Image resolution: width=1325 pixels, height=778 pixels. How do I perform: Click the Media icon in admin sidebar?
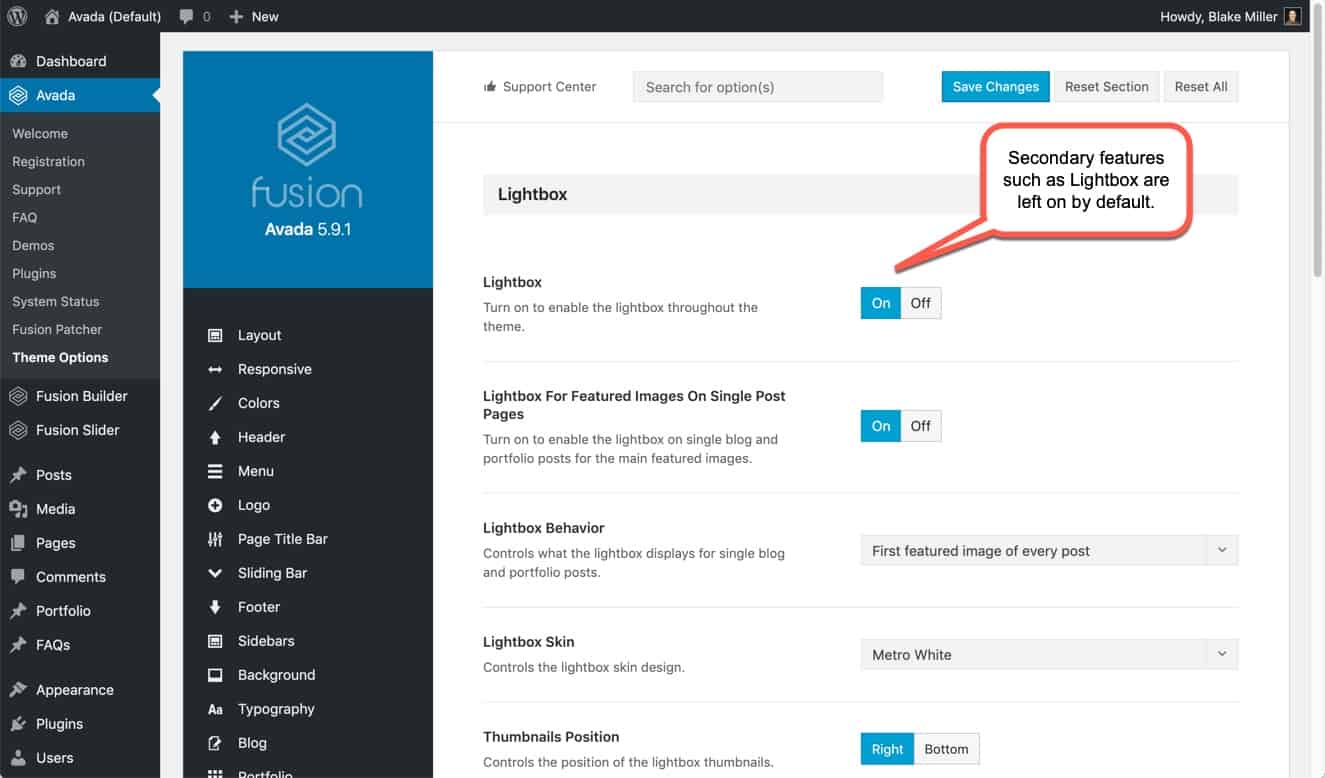coord(18,509)
